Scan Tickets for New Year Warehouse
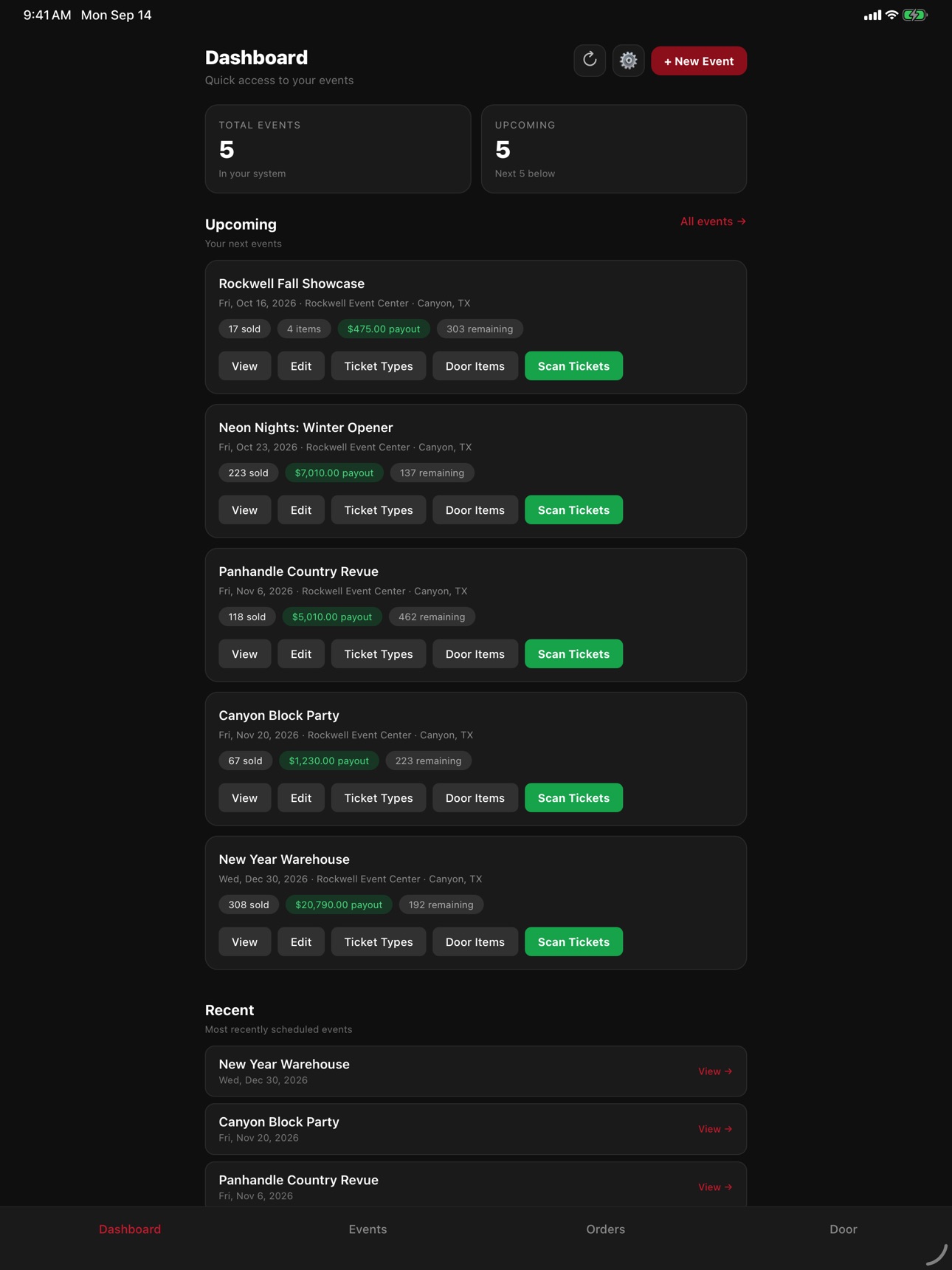The width and height of the screenshot is (952, 1270). coord(573,942)
